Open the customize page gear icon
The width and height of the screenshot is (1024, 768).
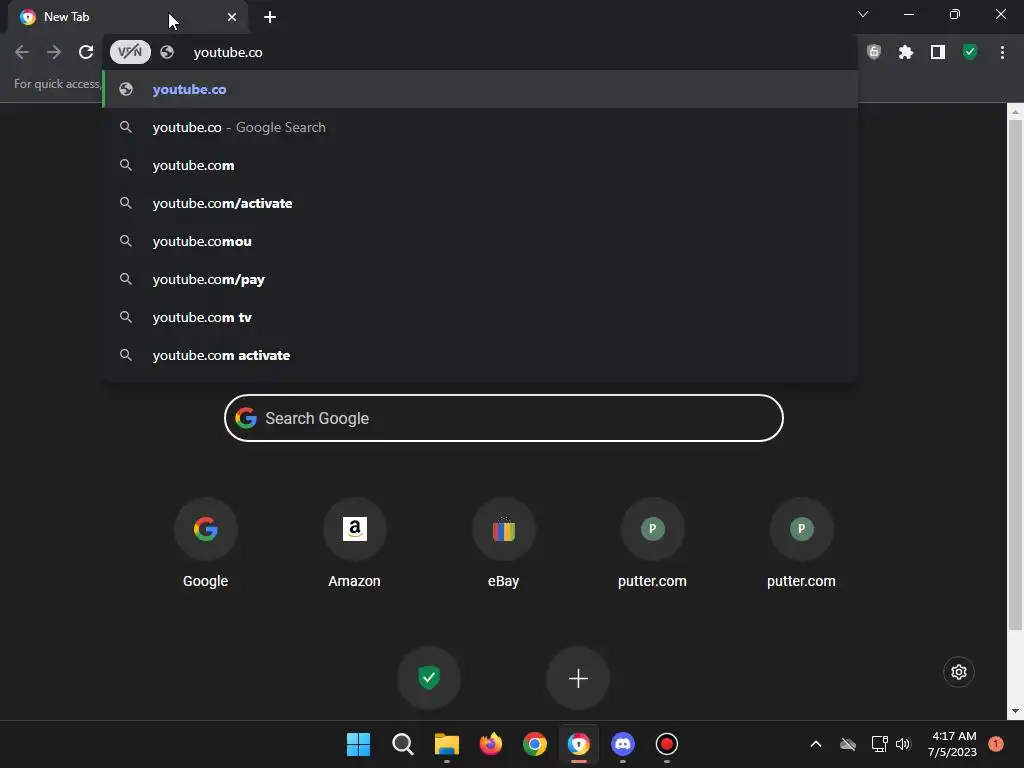click(x=959, y=672)
